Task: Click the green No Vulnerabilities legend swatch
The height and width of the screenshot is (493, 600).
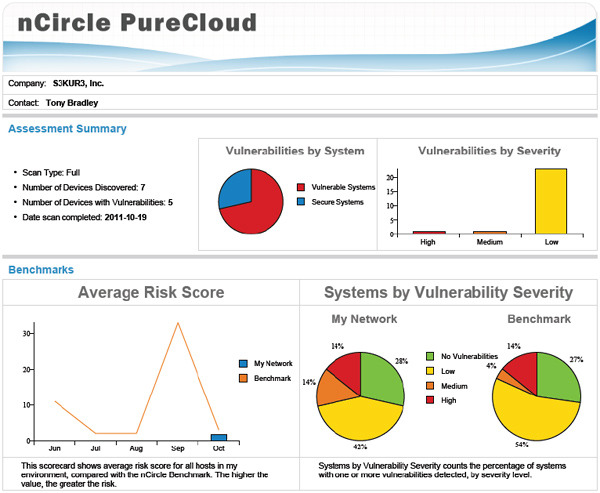Action: point(430,356)
